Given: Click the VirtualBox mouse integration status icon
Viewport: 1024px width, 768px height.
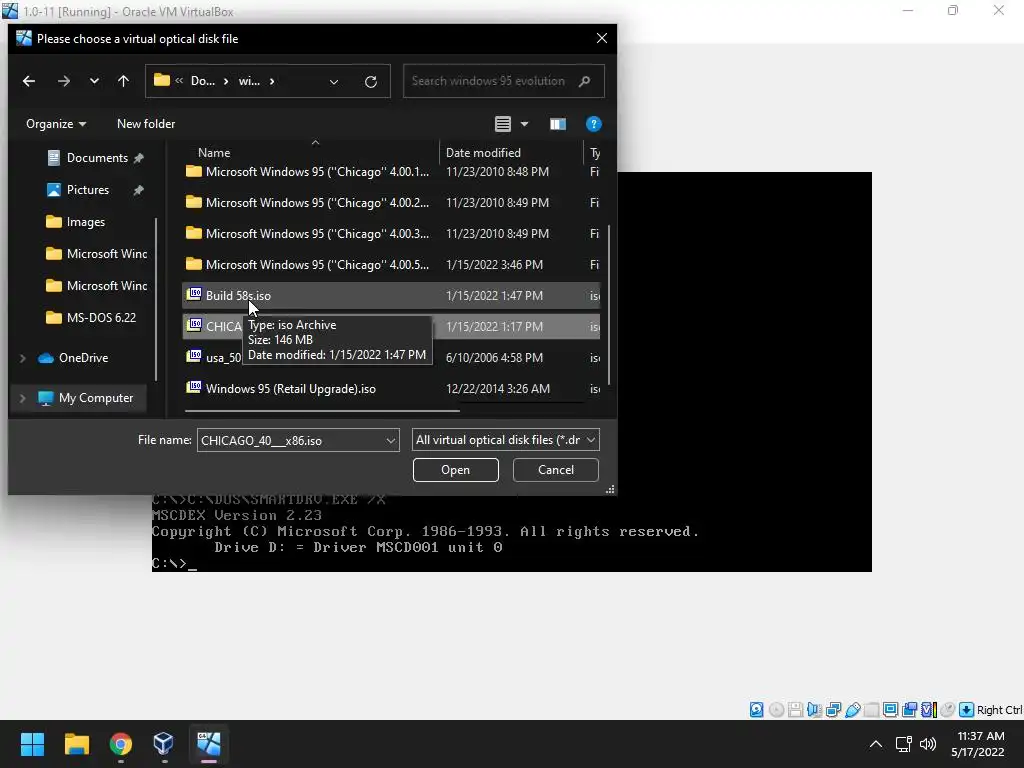Looking at the screenshot, I should pyautogui.click(x=948, y=710).
